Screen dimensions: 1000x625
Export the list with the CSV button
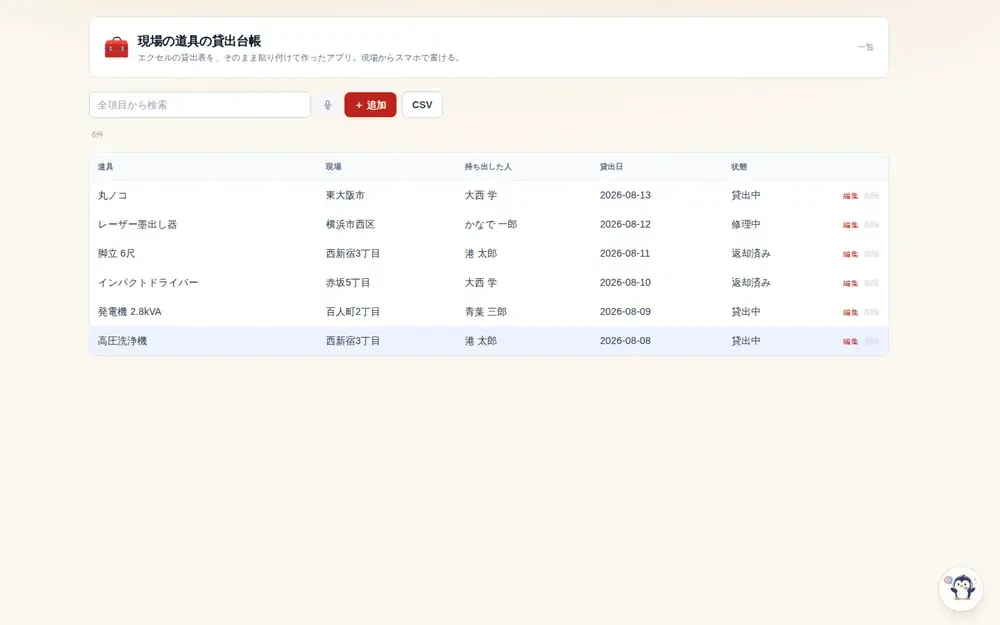coord(422,105)
